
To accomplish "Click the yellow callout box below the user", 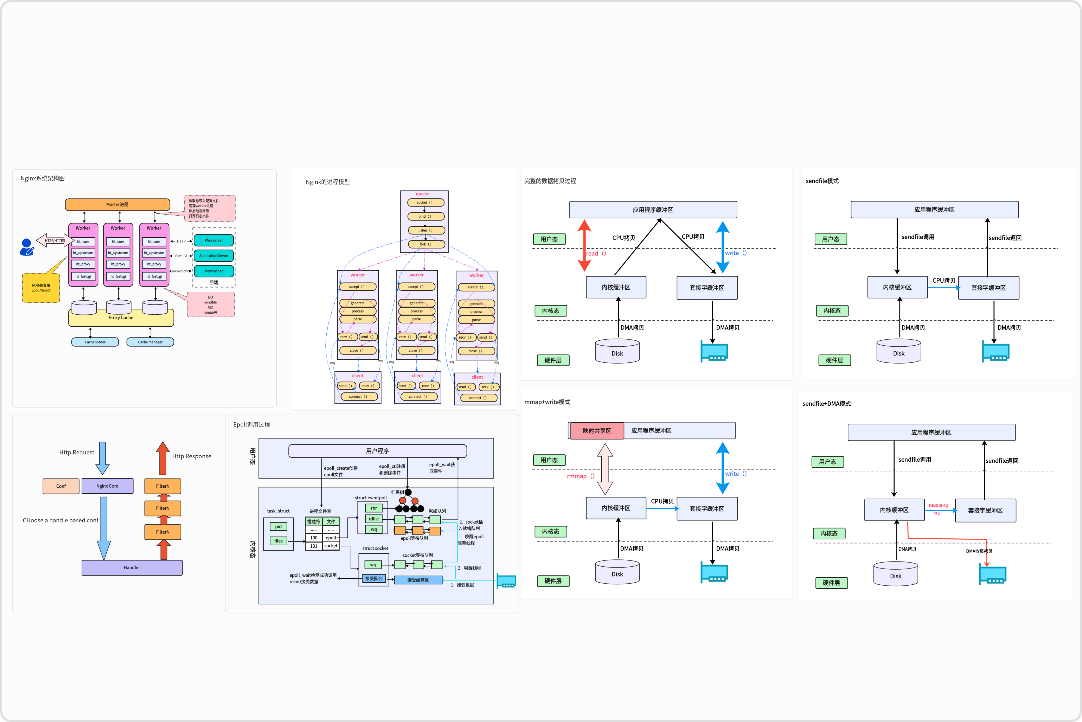I will click(x=41, y=287).
